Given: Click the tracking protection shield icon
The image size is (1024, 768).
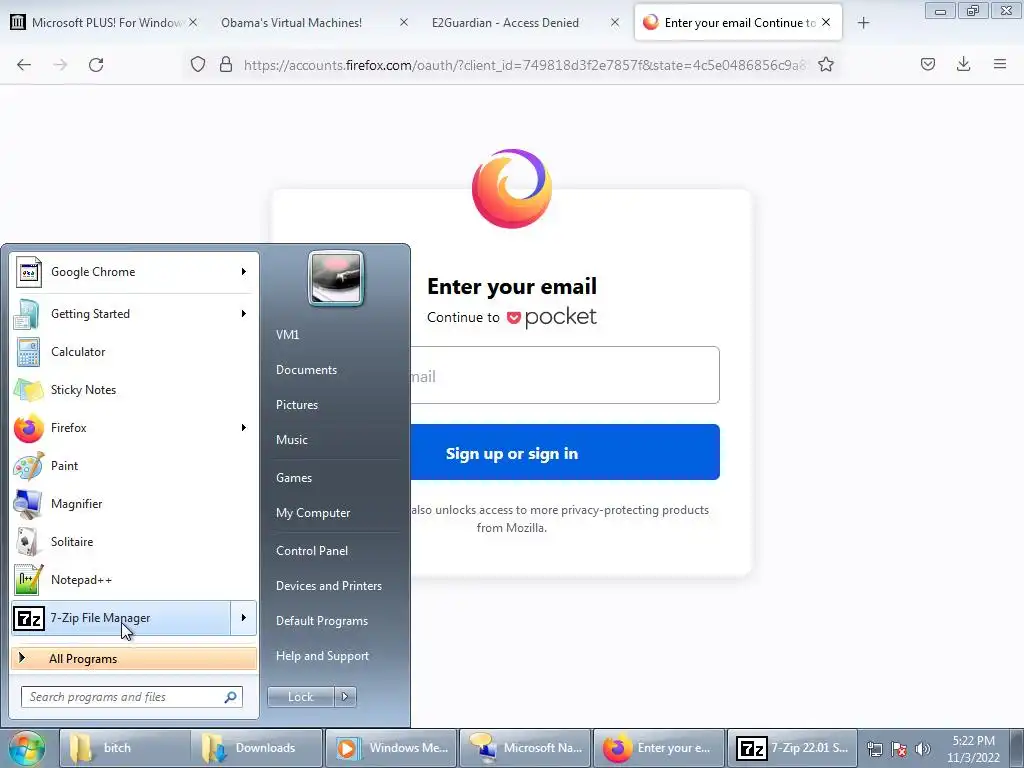Looking at the screenshot, I should pyautogui.click(x=198, y=65).
